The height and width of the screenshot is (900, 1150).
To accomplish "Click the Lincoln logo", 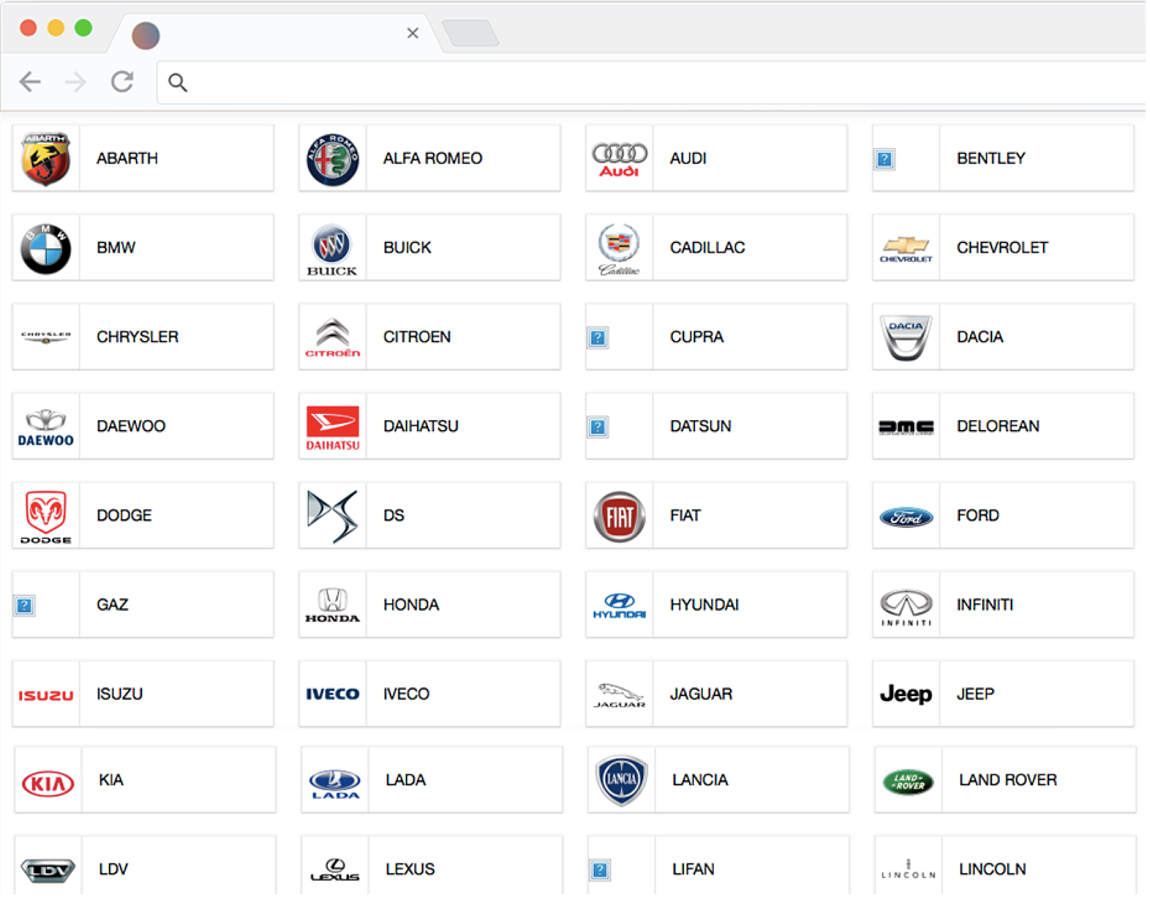I will pyautogui.click(x=908, y=870).
